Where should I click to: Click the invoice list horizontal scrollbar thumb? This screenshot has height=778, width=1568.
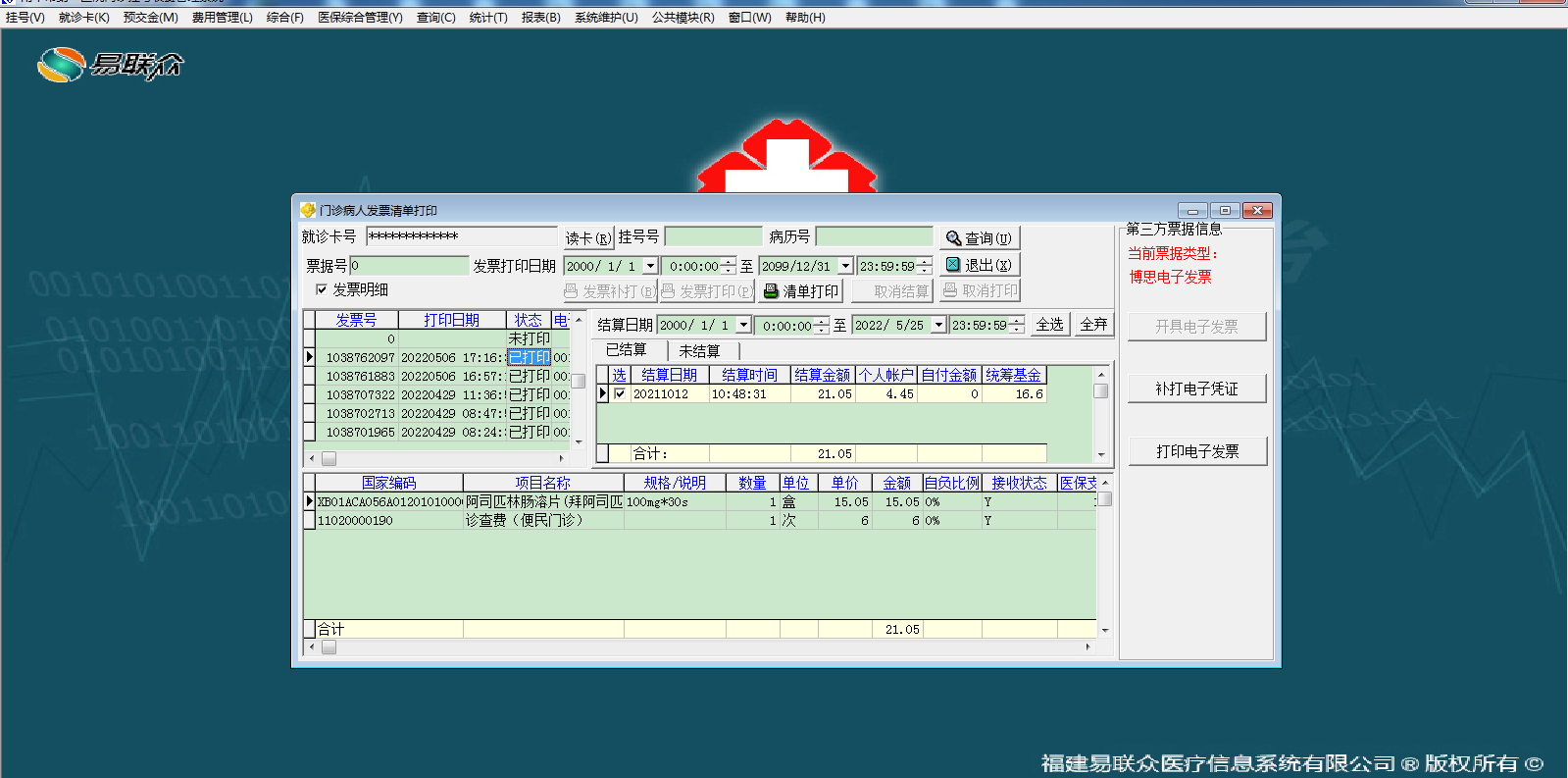point(329,458)
